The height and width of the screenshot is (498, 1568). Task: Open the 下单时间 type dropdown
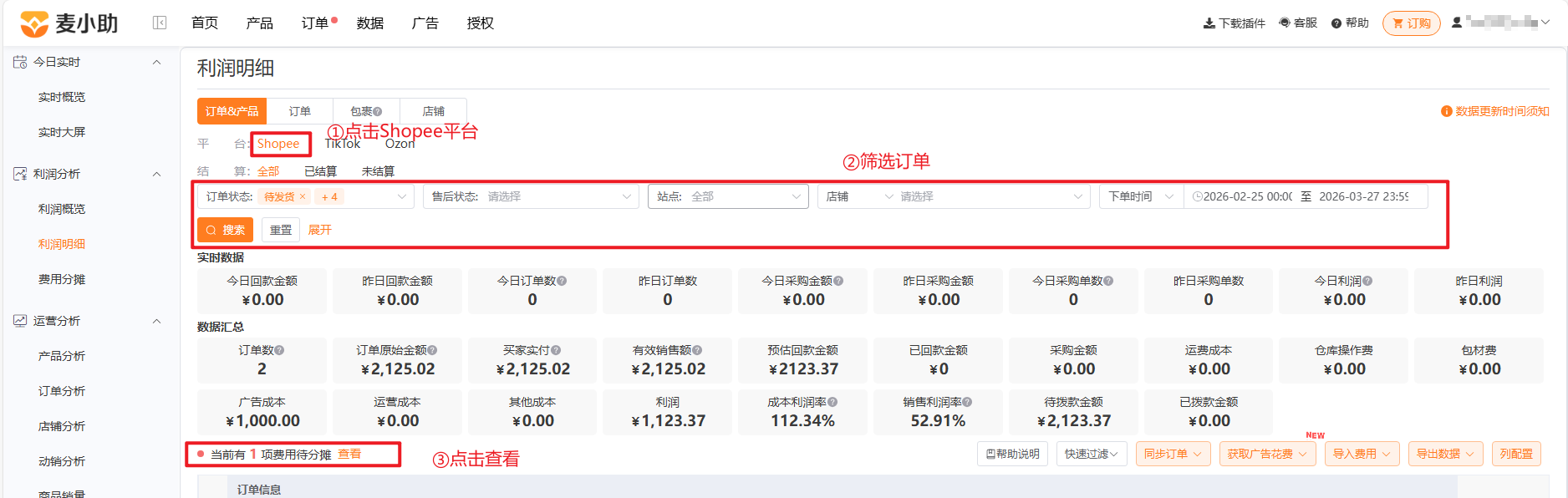tap(1141, 196)
